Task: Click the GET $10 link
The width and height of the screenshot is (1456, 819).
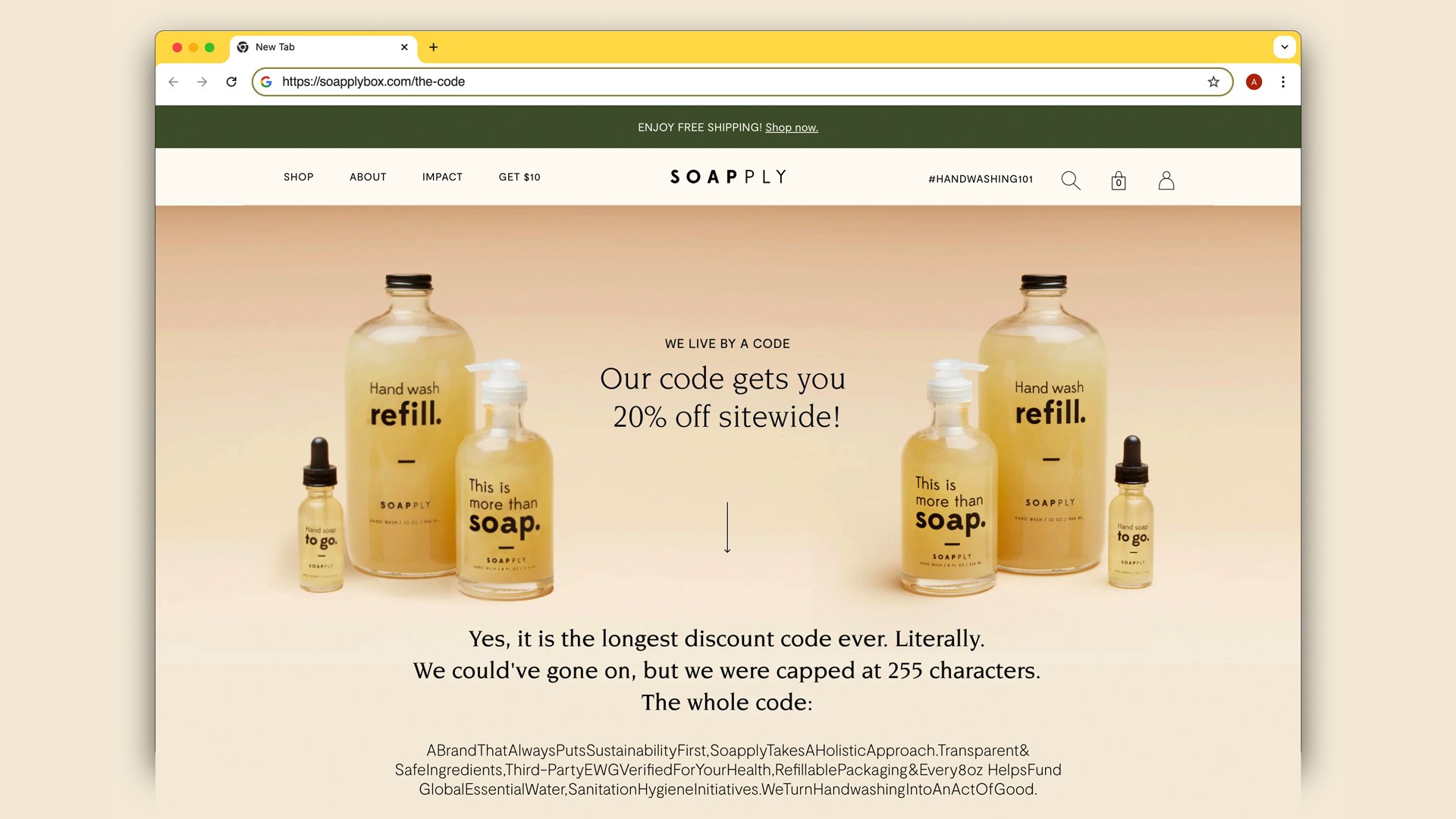Action: 519,177
